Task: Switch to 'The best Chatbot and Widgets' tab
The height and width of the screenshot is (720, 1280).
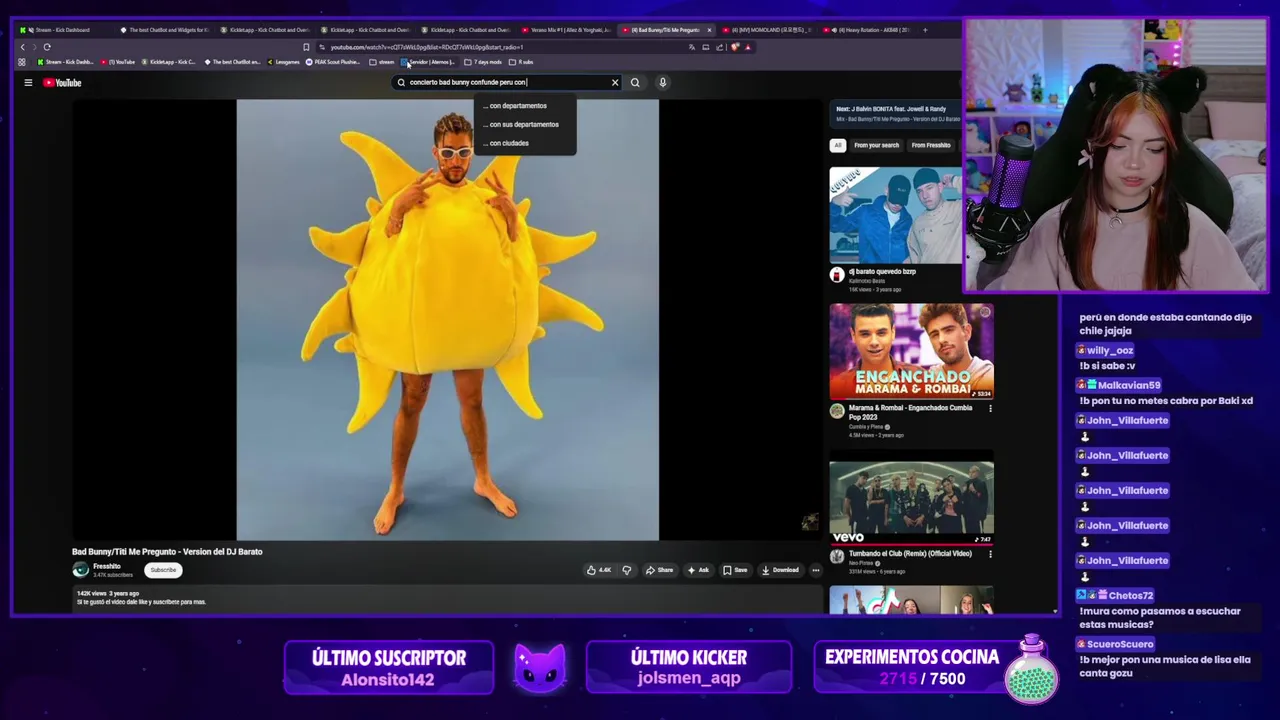Action: pyautogui.click(x=165, y=30)
